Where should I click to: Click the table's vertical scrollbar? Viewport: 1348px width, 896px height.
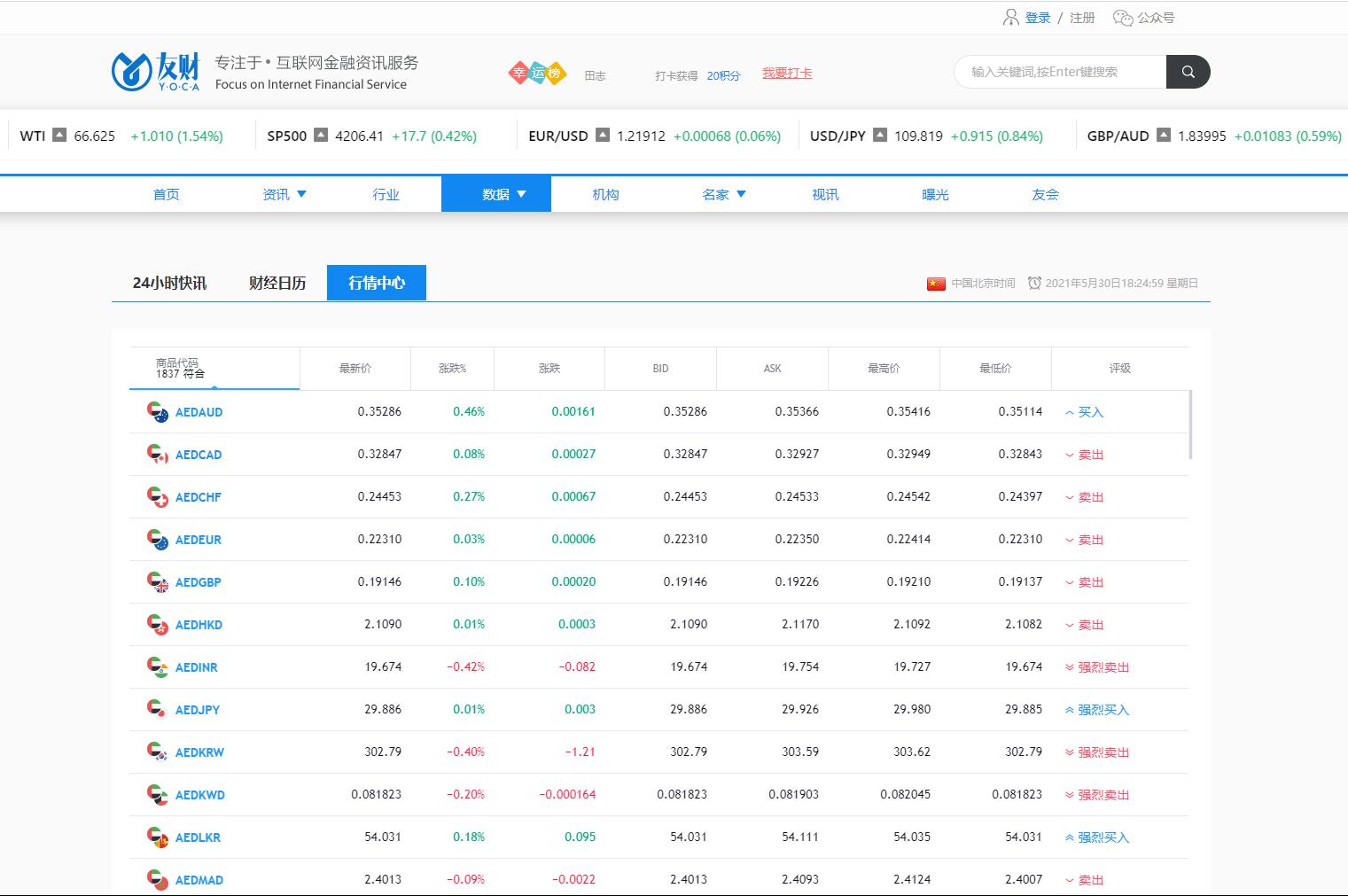(x=1190, y=425)
